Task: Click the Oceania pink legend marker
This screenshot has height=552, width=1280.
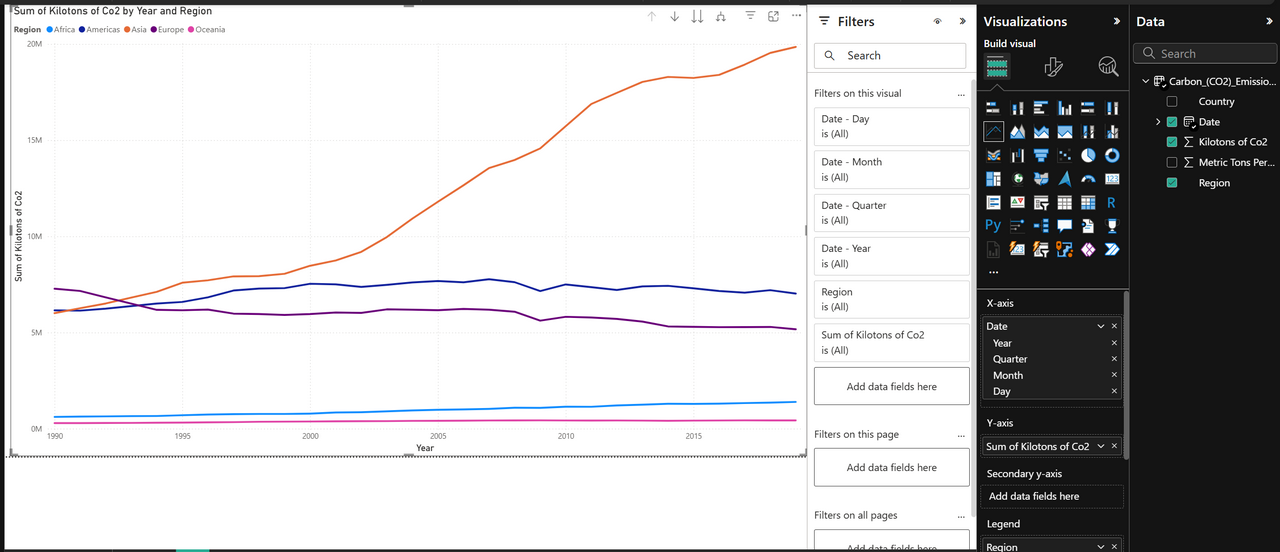Action: click(190, 30)
